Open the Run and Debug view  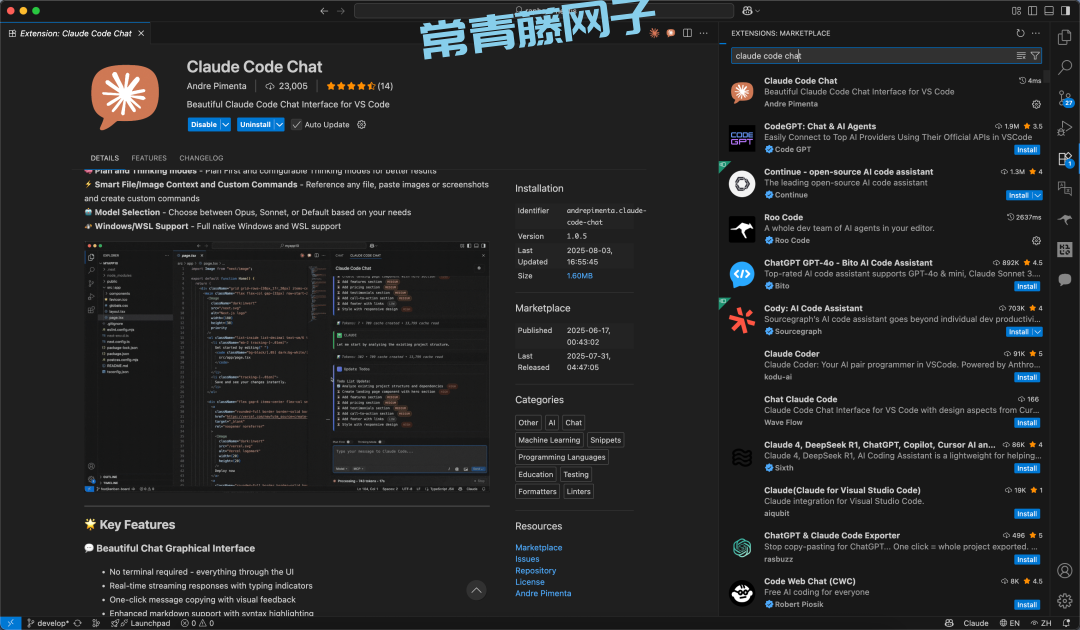(1065, 128)
